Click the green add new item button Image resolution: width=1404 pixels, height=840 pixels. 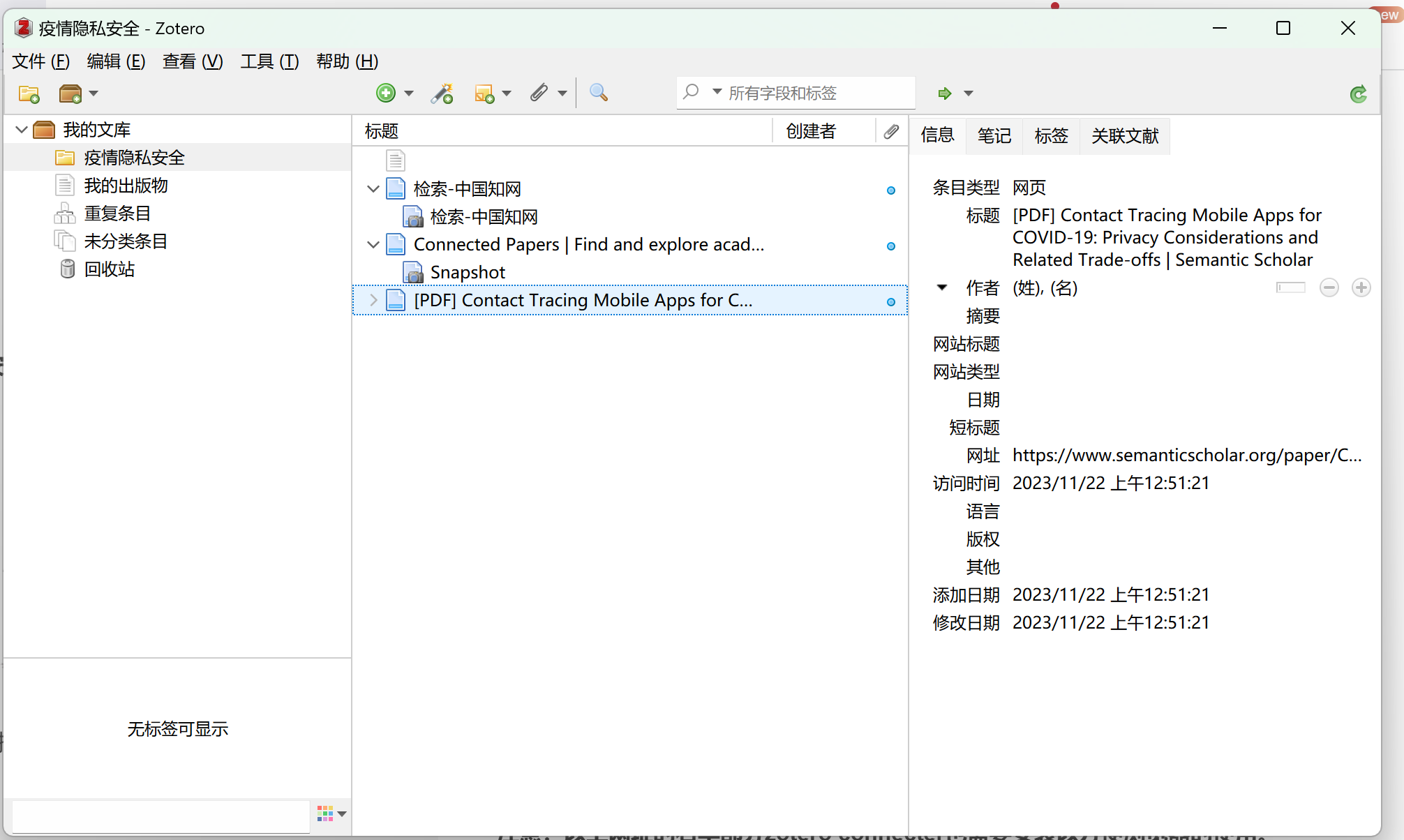[386, 93]
